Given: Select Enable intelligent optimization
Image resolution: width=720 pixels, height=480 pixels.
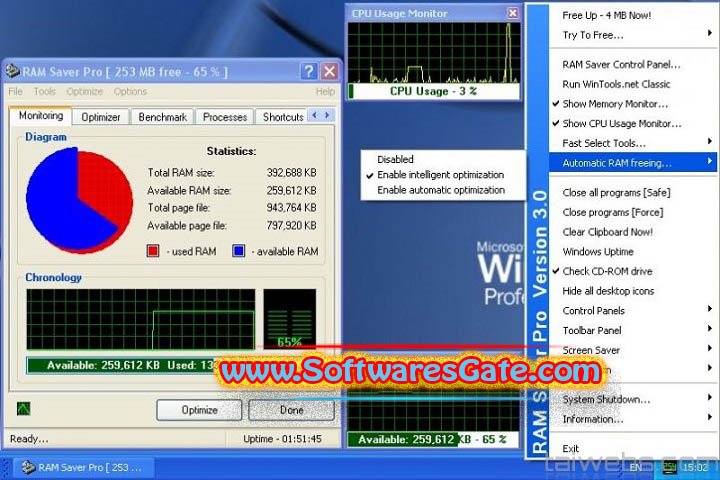Looking at the screenshot, I should tap(443, 175).
